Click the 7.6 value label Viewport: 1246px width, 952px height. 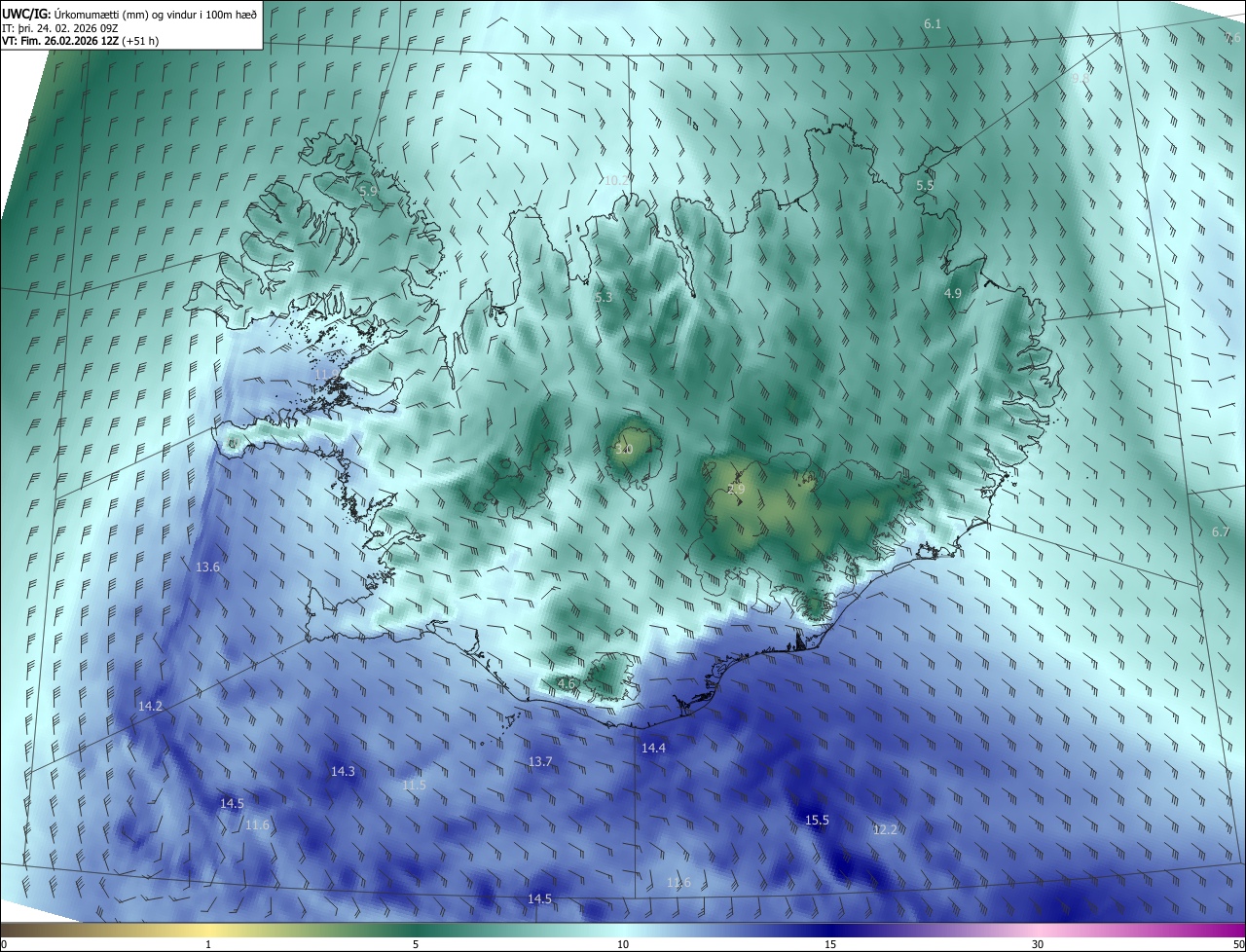pos(1233,38)
